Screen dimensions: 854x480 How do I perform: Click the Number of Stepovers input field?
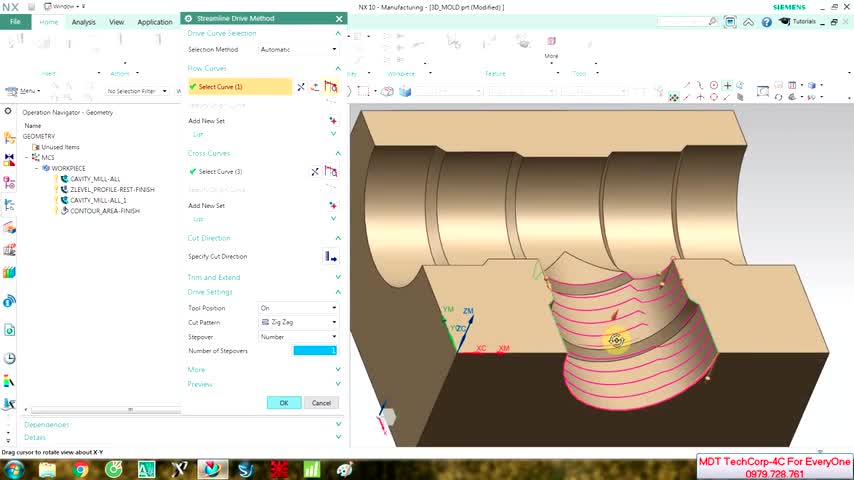pyautogui.click(x=315, y=351)
